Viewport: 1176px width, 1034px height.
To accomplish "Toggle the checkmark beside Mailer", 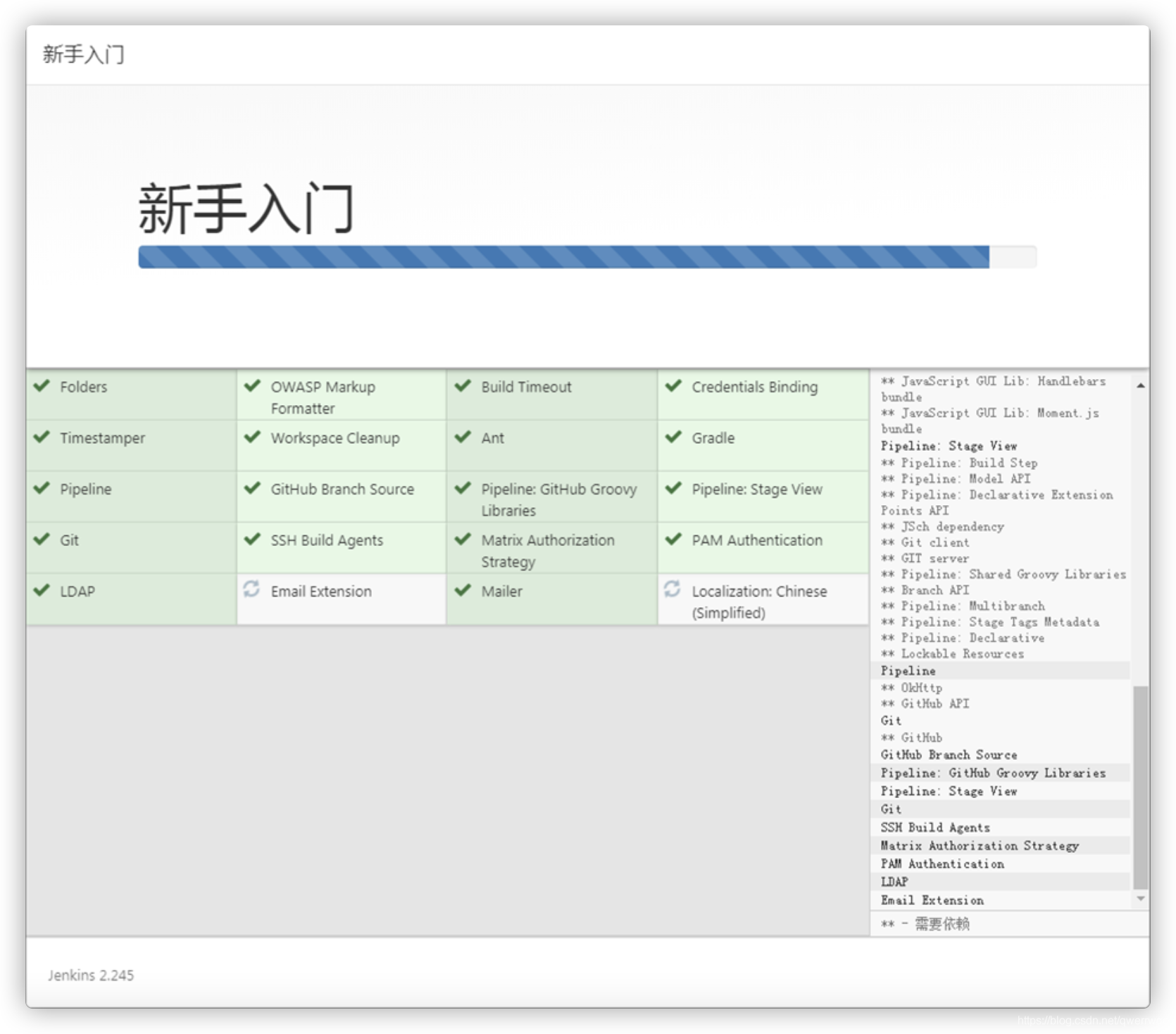I will point(463,590).
